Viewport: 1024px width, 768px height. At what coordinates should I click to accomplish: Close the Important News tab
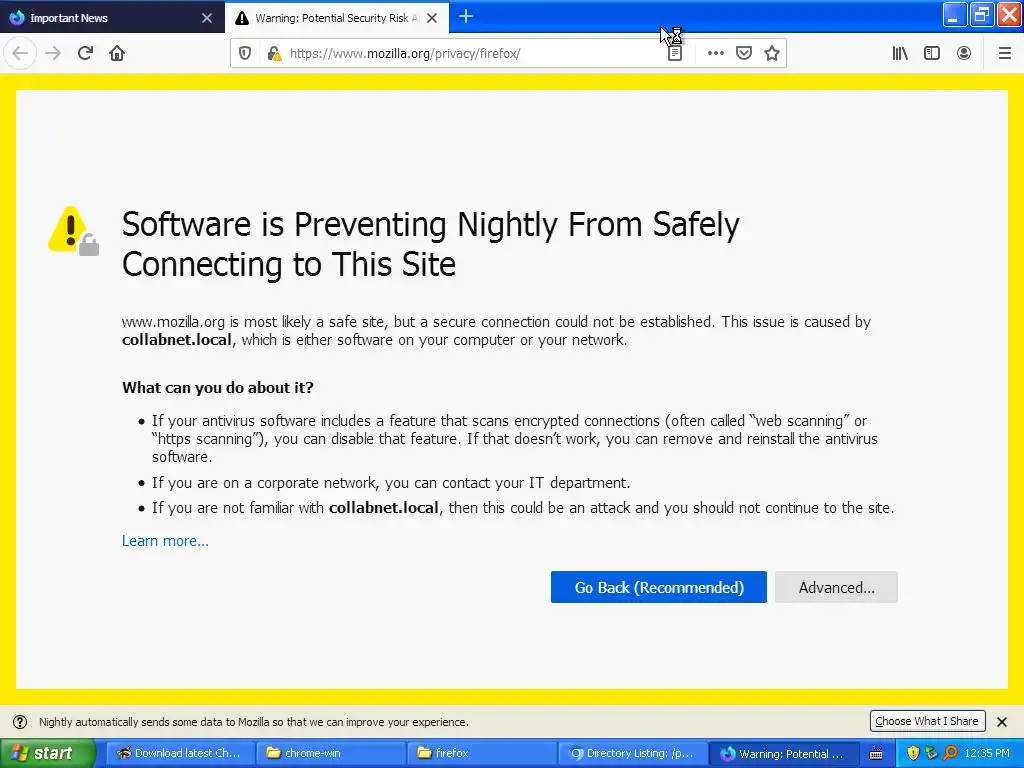tap(207, 18)
